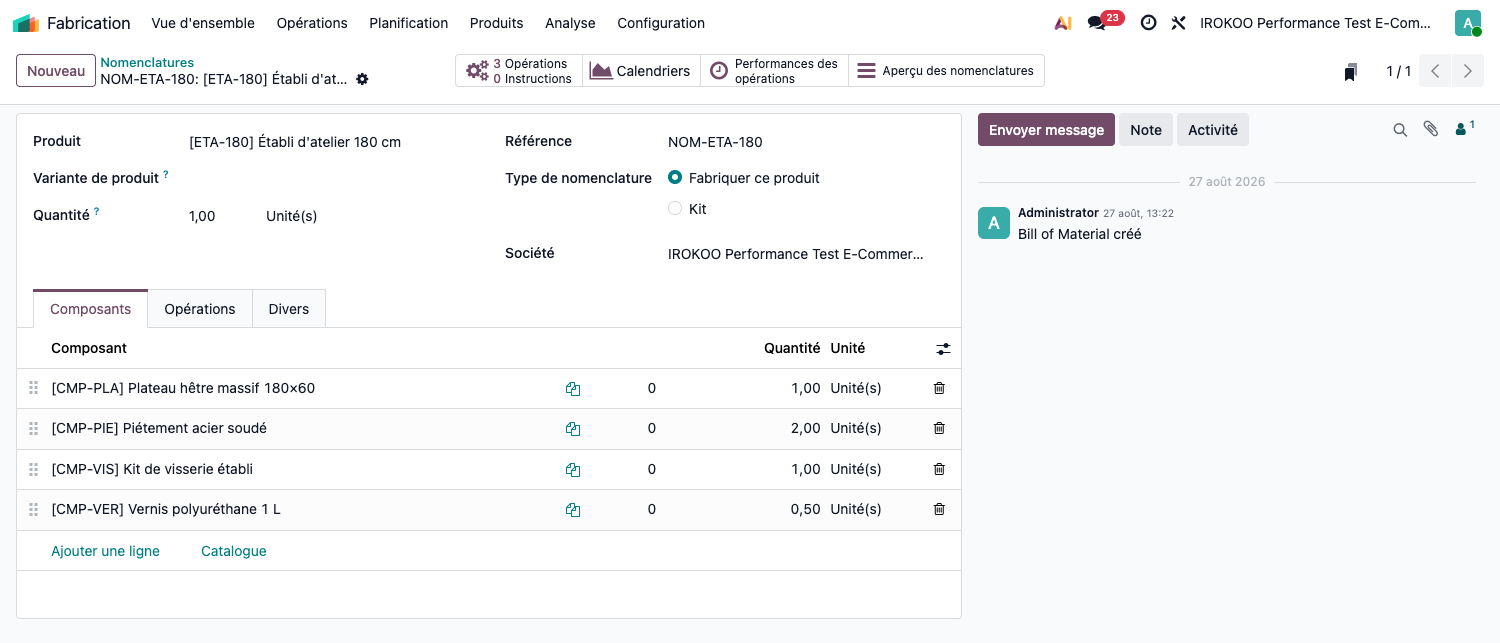Open the copy icon on the Vernis polyuréthane row
Image resolution: width=1500 pixels, height=643 pixels.
click(x=573, y=510)
